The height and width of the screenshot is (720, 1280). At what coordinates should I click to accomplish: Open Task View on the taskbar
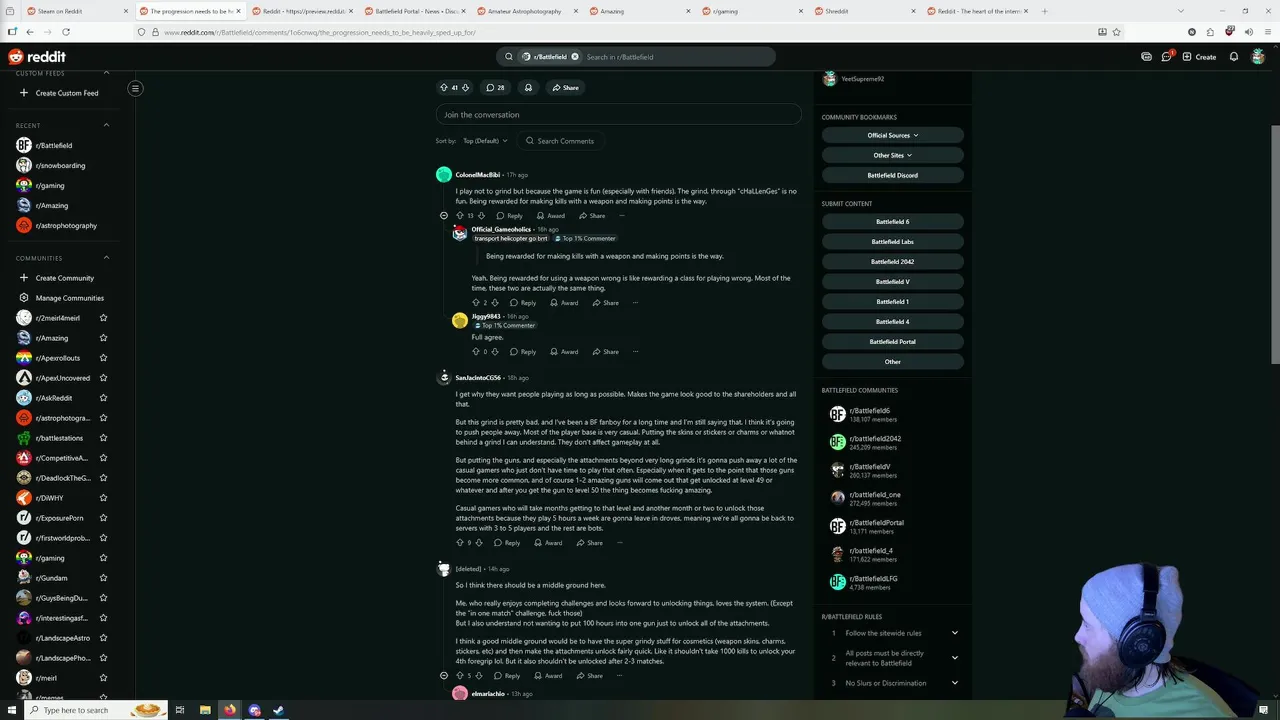pyautogui.click(x=180, y=710)
